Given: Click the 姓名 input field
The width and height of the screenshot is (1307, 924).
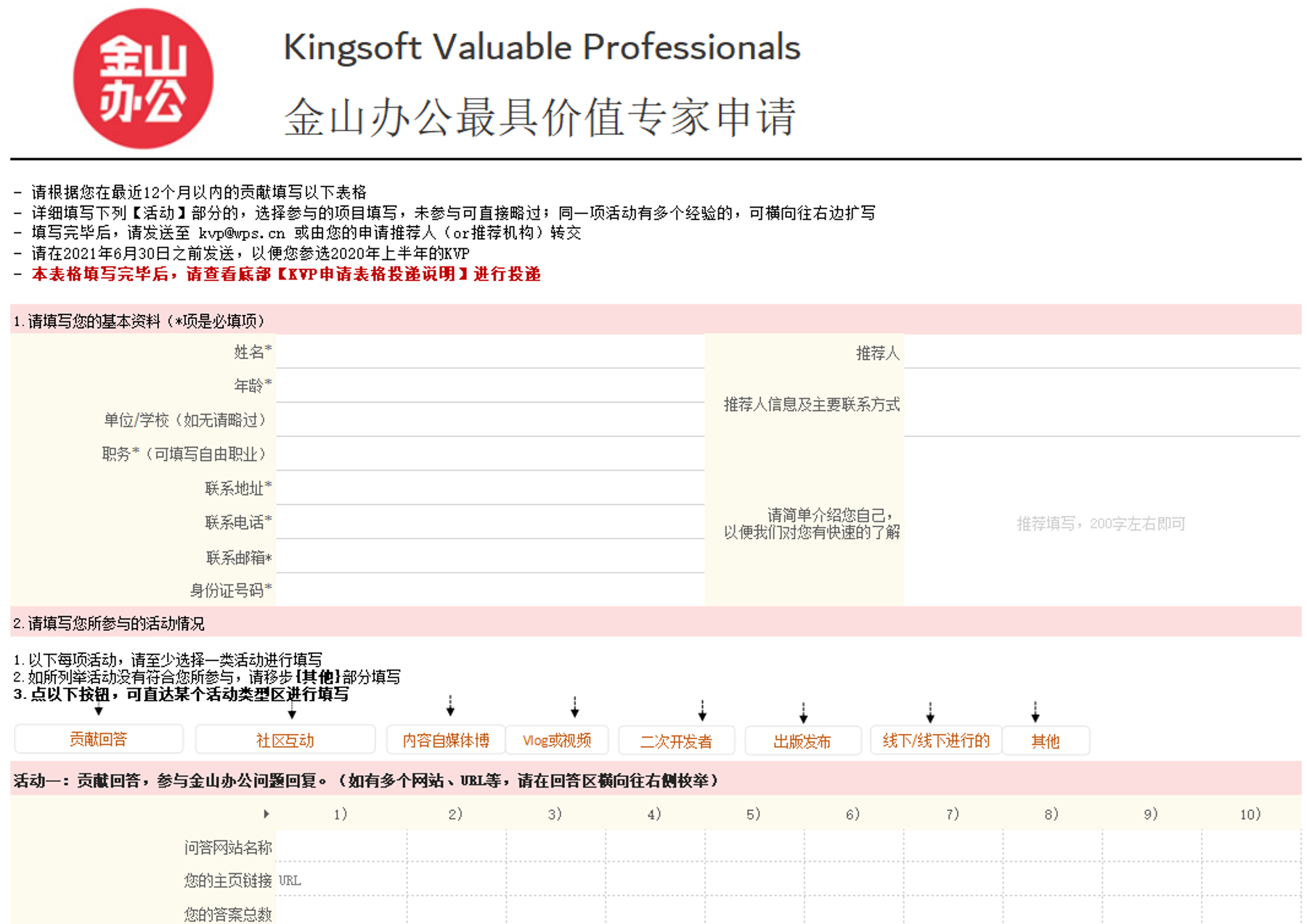Looking at the screenshot, I should (490, 352).
